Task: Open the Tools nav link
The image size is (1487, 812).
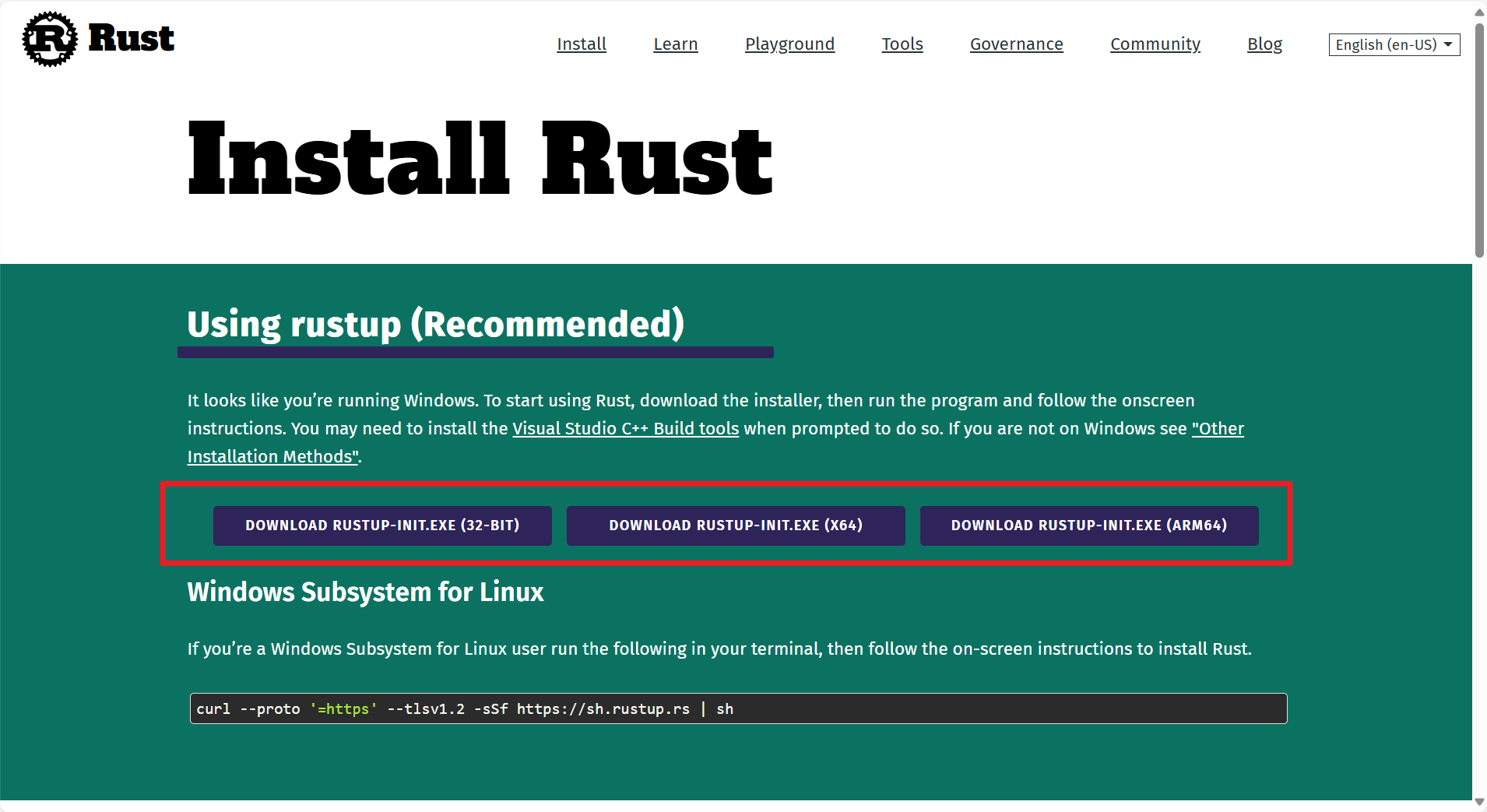Action: pos(902,44)
